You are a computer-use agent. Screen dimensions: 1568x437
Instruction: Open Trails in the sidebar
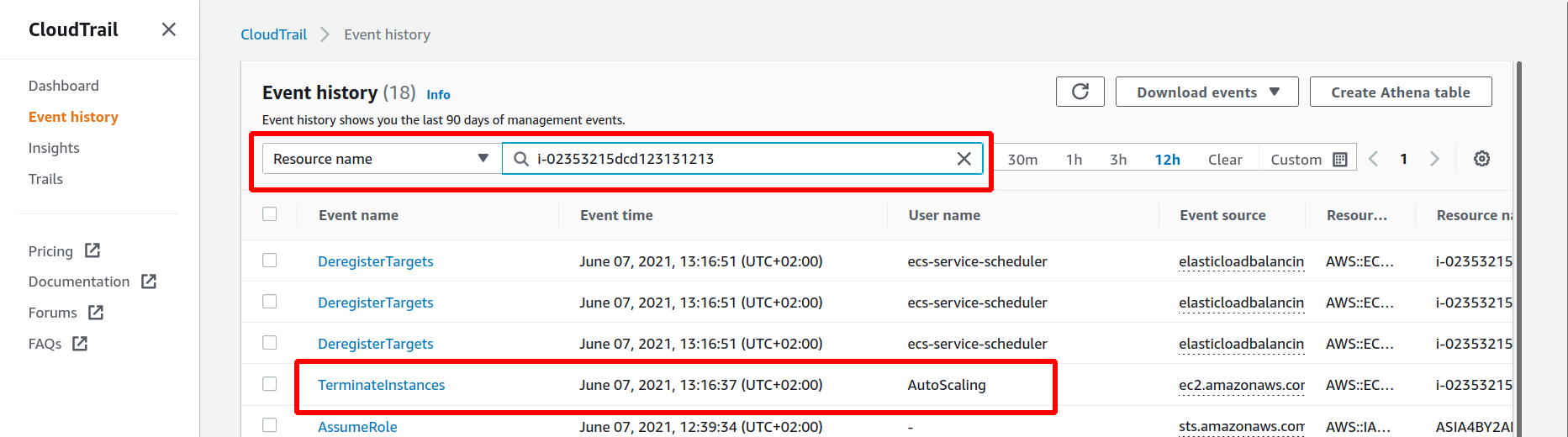click(45, 179)
